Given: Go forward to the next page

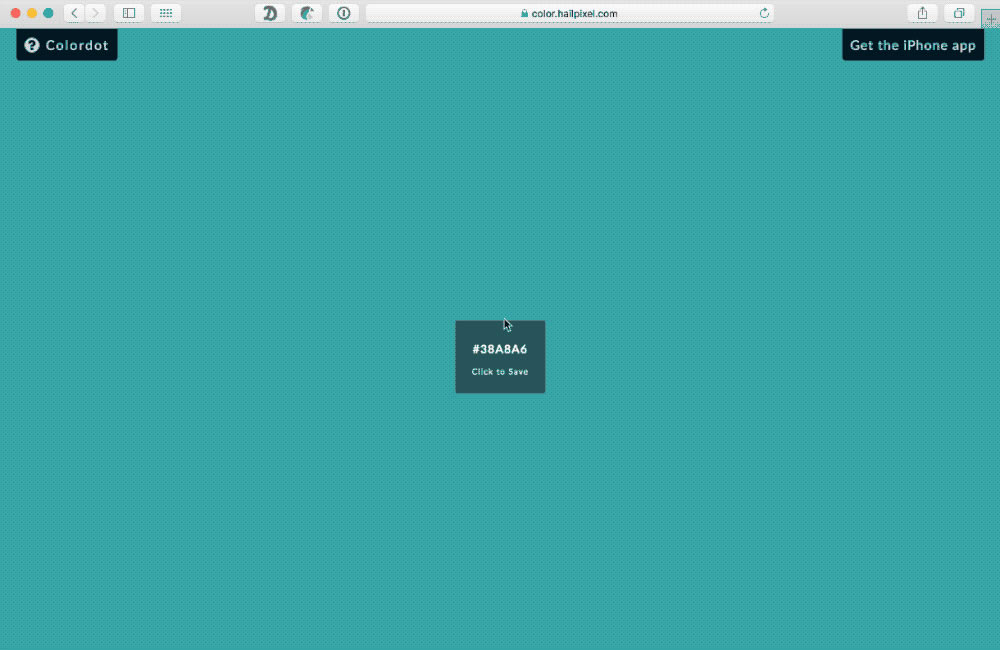Looking at the screenshot, I should [x=96, y=13].
